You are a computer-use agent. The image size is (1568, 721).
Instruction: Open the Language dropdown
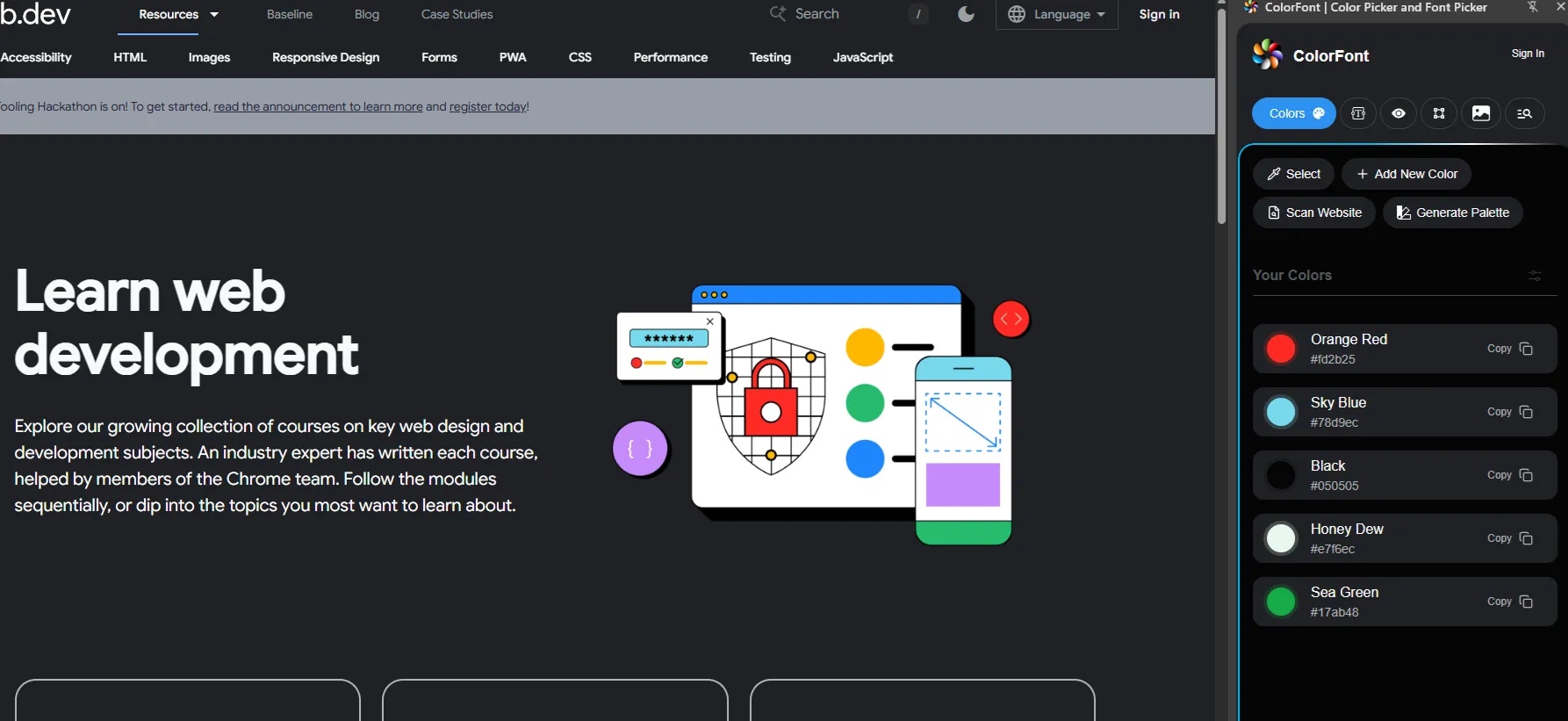coord(1056,14)
